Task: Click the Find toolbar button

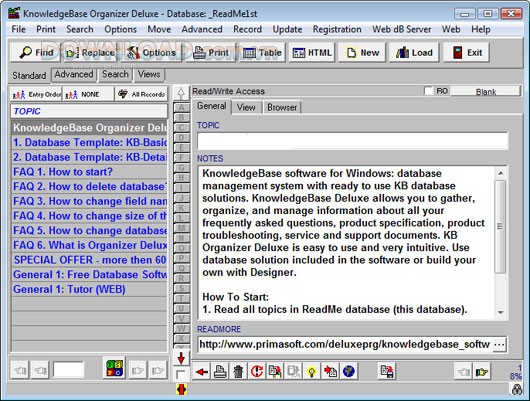Action: [x=35, y=52]
